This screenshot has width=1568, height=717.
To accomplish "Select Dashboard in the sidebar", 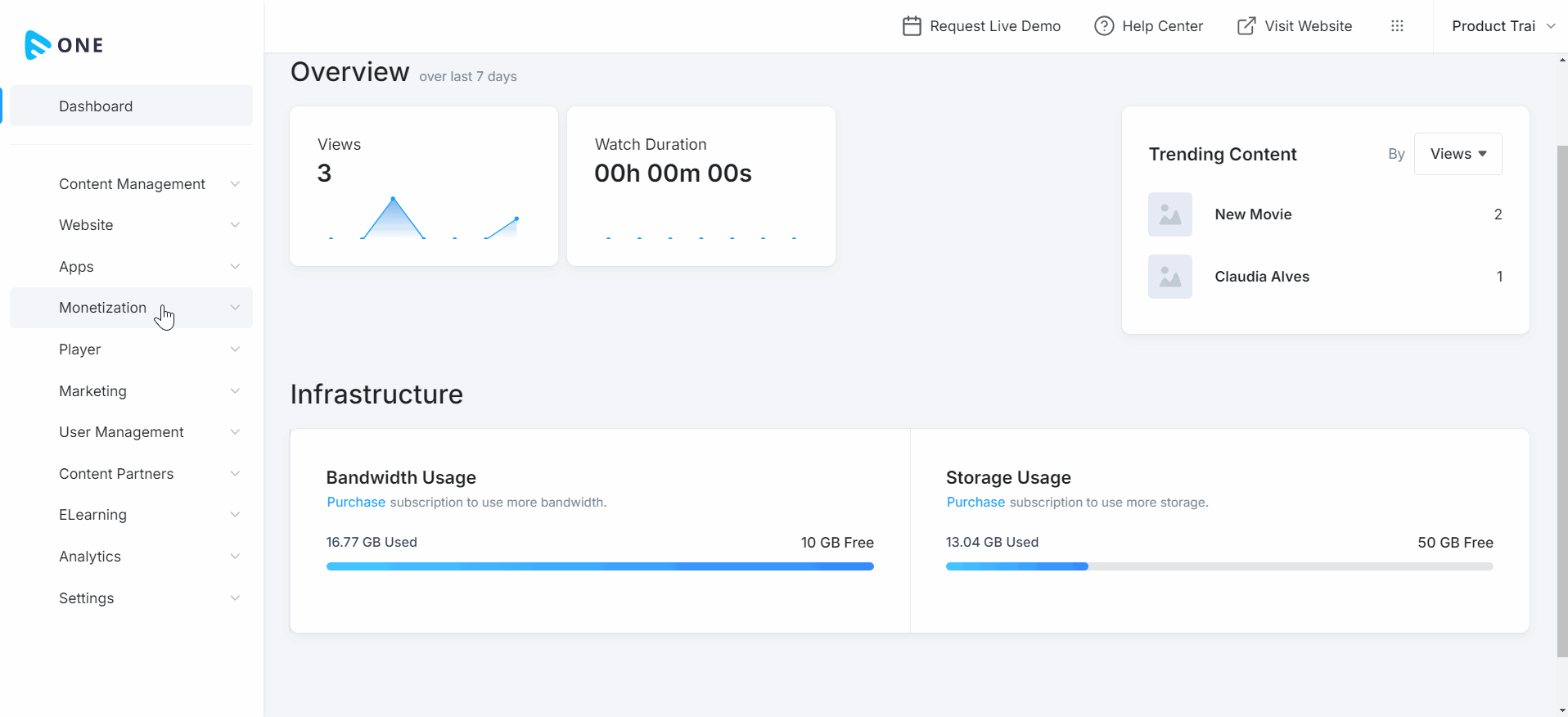I will point(96,106).
